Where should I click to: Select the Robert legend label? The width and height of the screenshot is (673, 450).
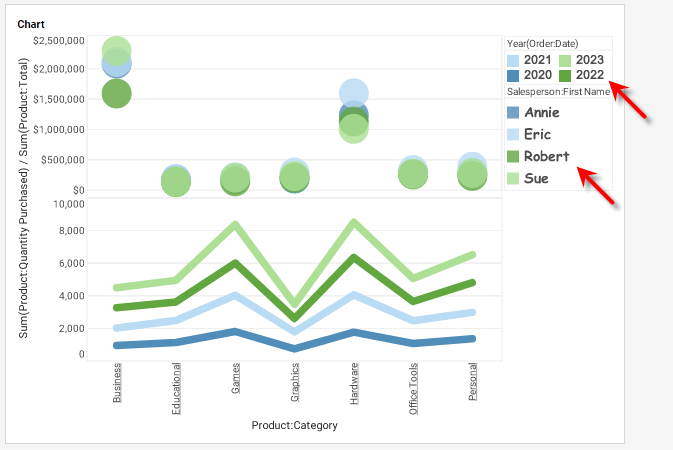tap(547, 156)
